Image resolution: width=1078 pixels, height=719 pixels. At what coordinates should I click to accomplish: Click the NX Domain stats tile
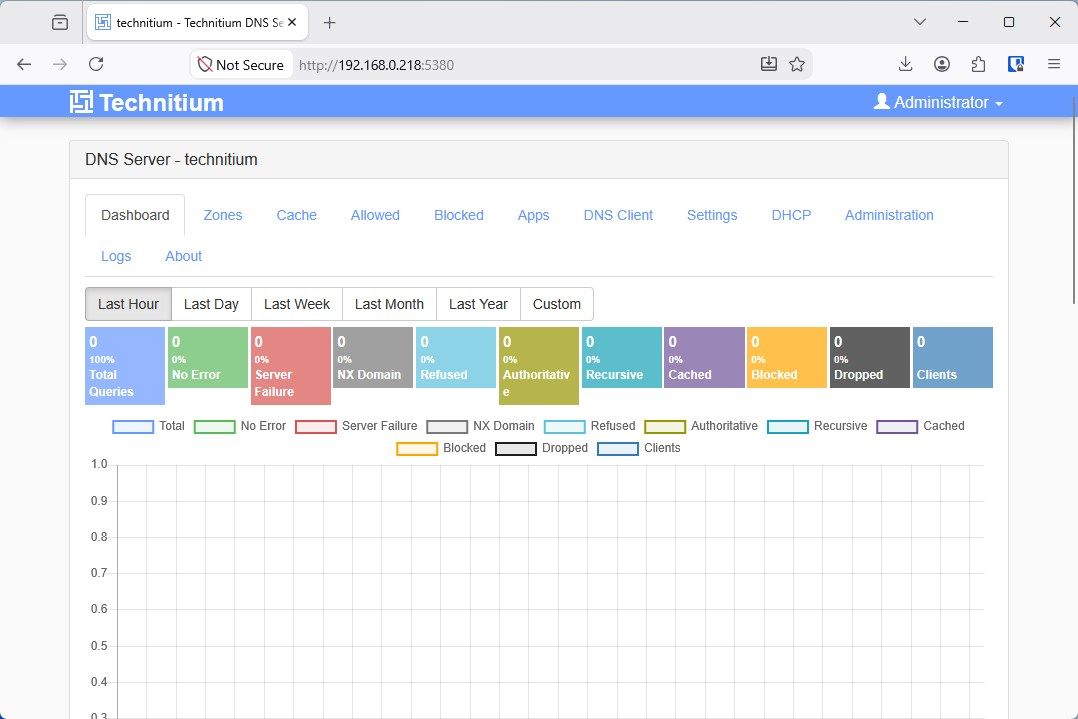[x=373, y=357]
